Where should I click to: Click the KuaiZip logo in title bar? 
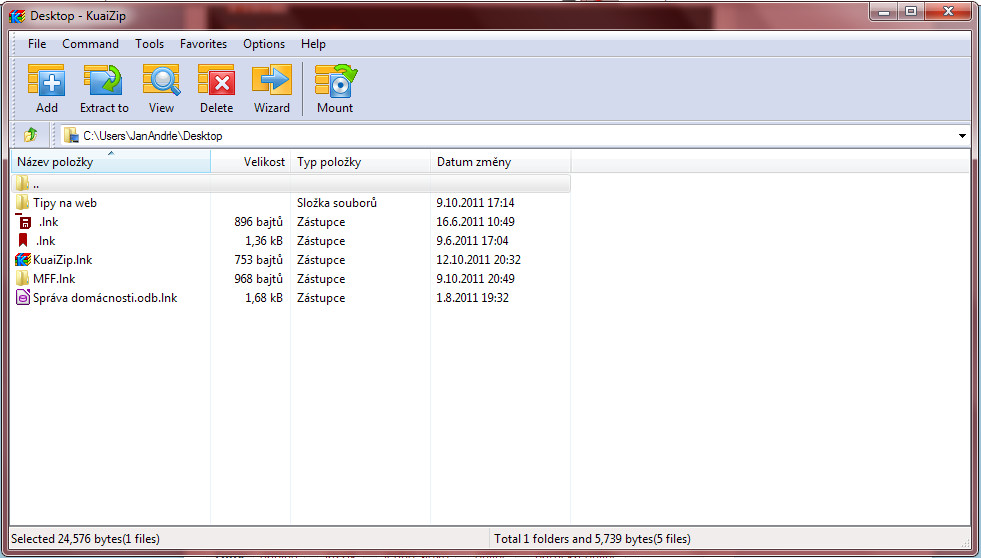(x=17, y=16)
